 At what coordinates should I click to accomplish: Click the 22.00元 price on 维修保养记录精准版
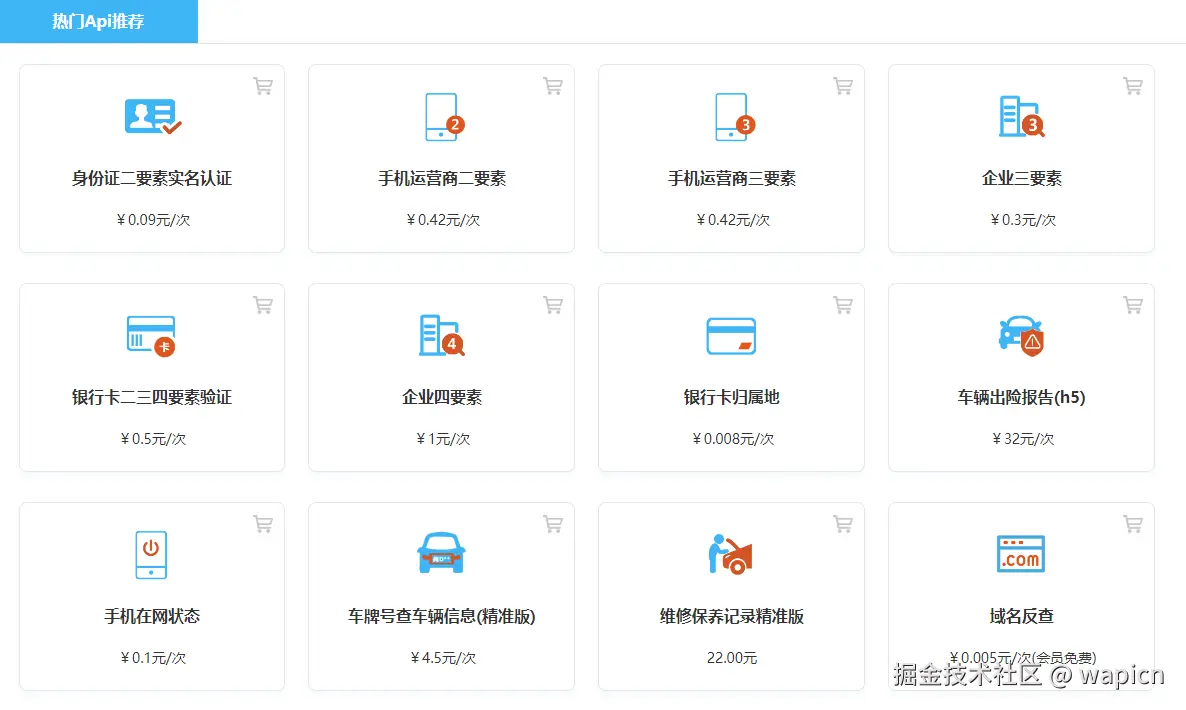(x=730, y=658)
